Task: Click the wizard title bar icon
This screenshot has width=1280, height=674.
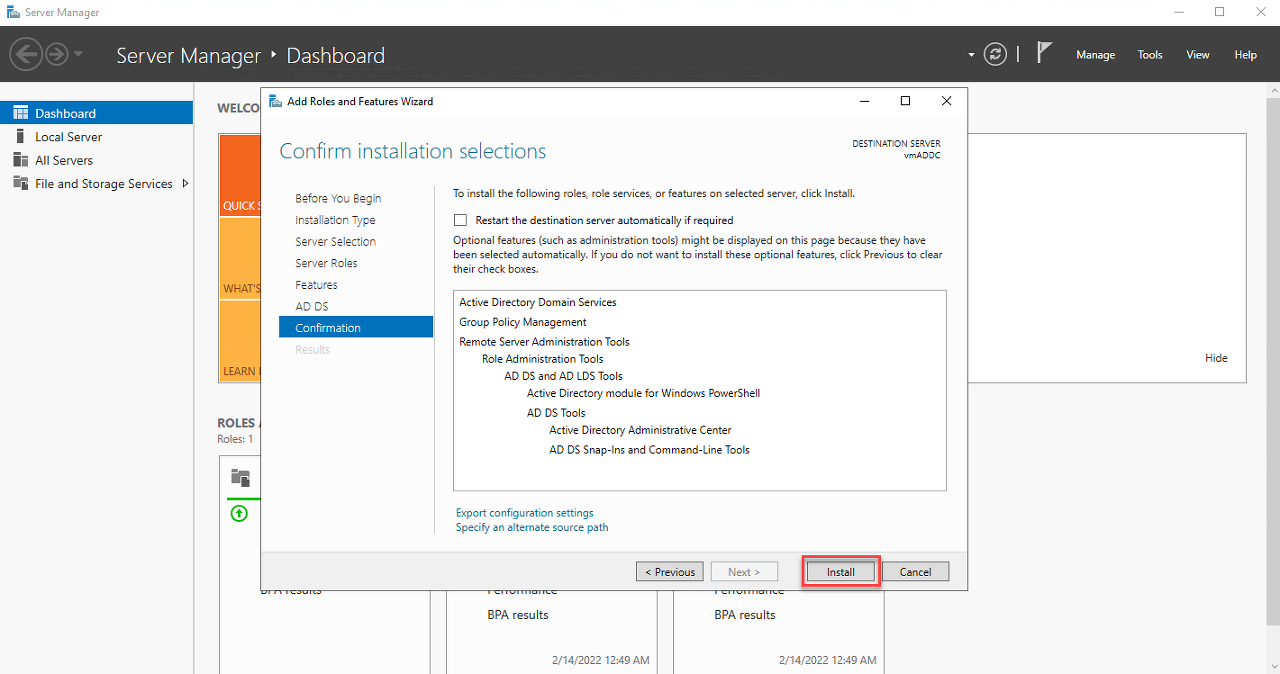Action: coord(275,101)
